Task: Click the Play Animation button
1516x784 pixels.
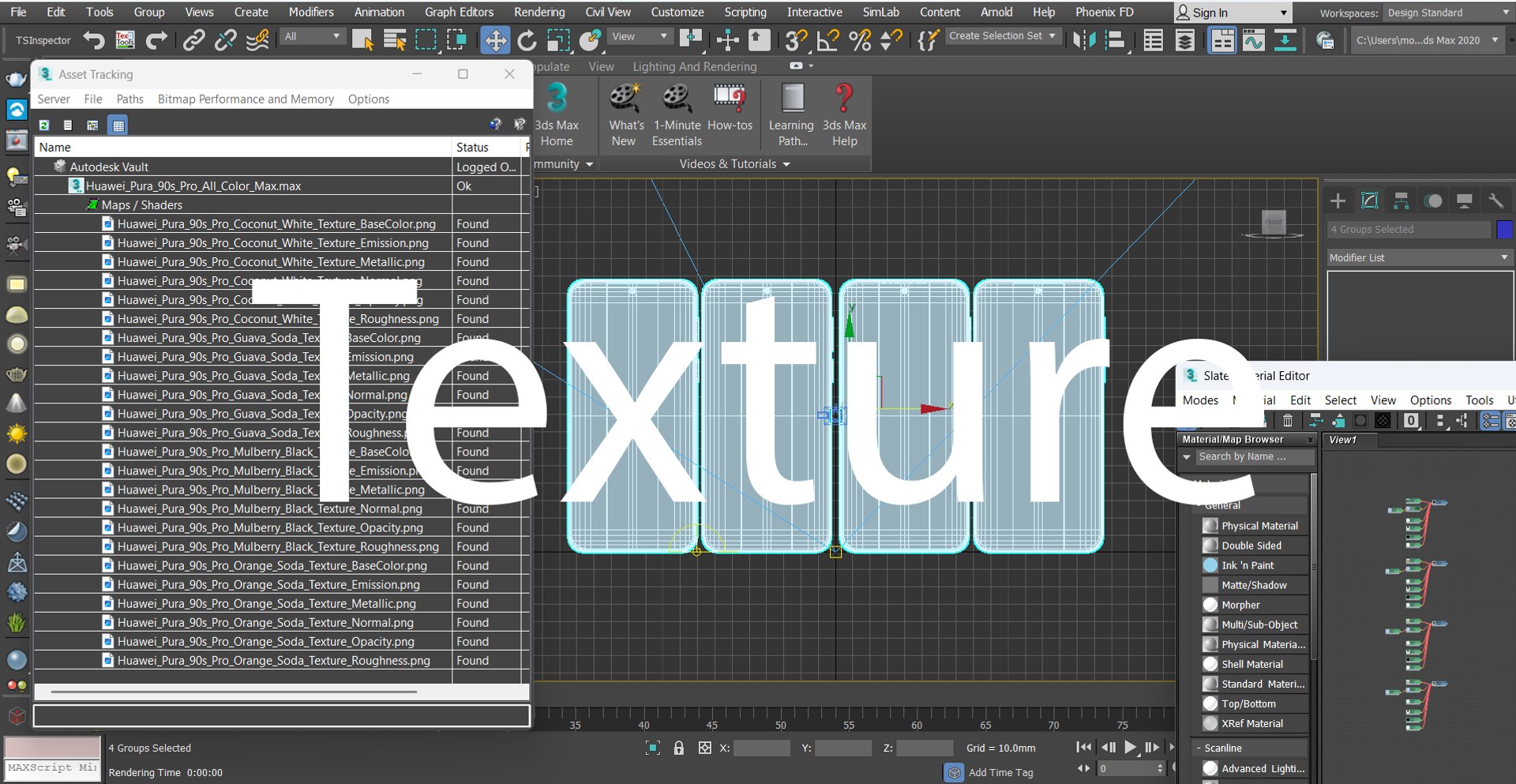Action: point(1130,747)
